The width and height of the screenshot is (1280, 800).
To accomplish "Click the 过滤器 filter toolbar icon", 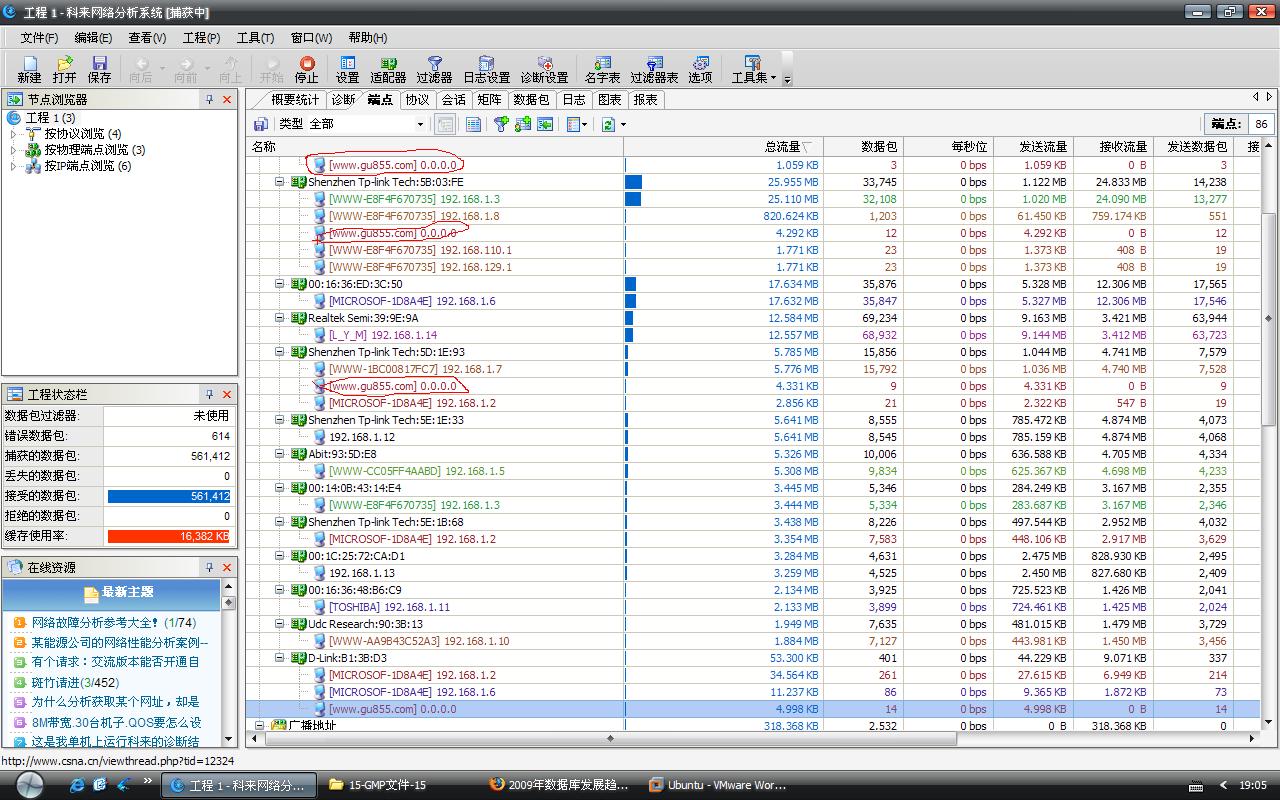I will (x=434, y=69).
